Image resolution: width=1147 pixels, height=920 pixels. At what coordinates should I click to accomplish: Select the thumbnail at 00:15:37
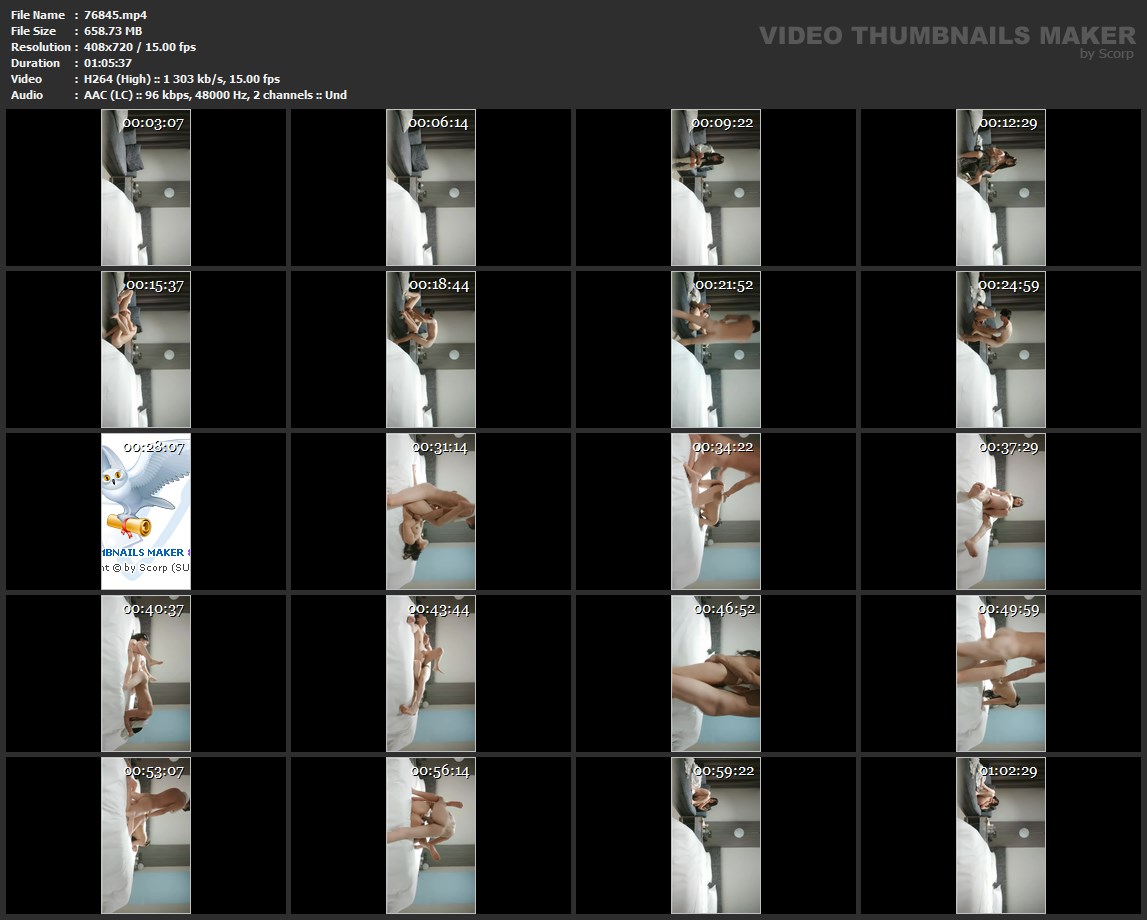[x=146, y=349]
